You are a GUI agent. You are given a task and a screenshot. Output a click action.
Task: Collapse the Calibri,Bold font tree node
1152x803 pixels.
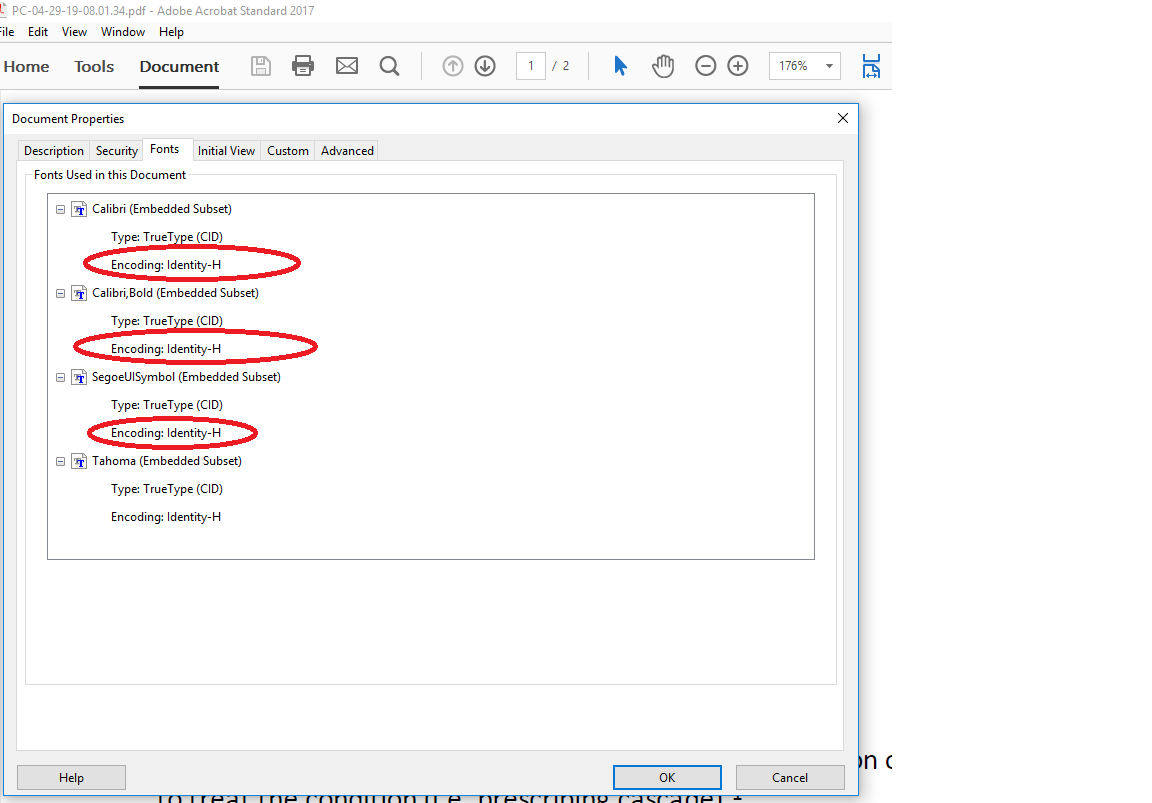pyautogui.click(x=60, y=294)
